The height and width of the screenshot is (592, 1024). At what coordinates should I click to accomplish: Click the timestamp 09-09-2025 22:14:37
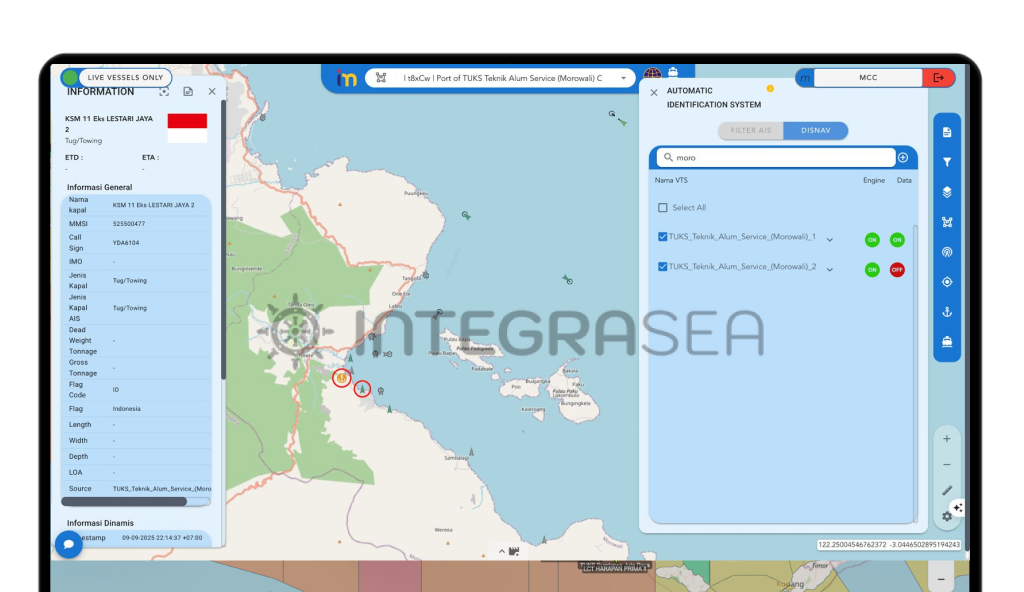coord(162,538)
